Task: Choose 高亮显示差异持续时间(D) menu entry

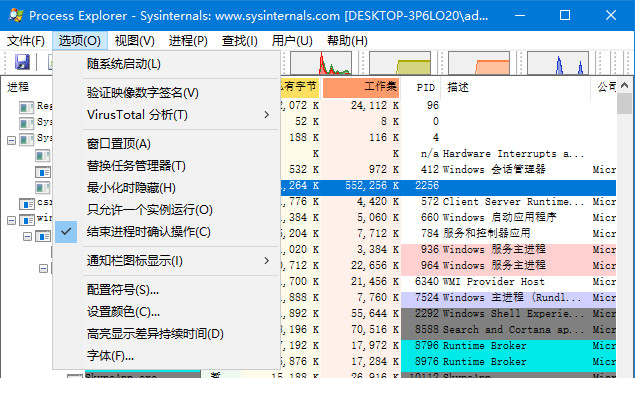Action: tap(167, 333)
